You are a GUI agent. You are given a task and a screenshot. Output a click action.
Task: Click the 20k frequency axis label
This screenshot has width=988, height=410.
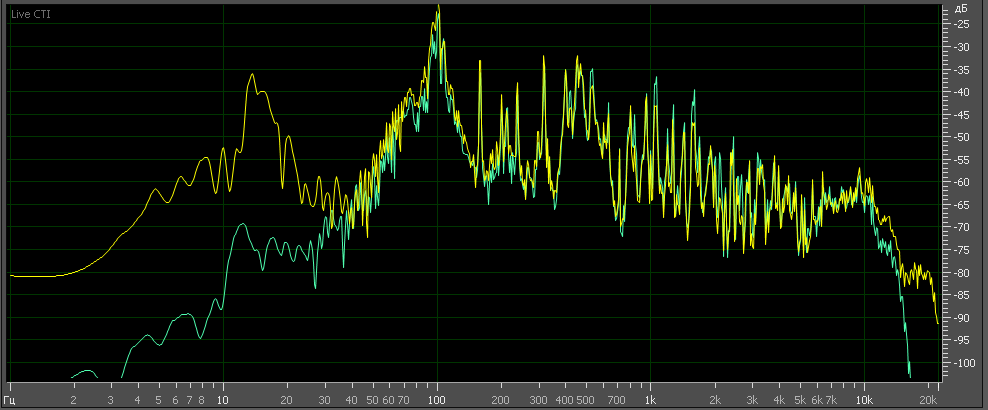point(928,397)
